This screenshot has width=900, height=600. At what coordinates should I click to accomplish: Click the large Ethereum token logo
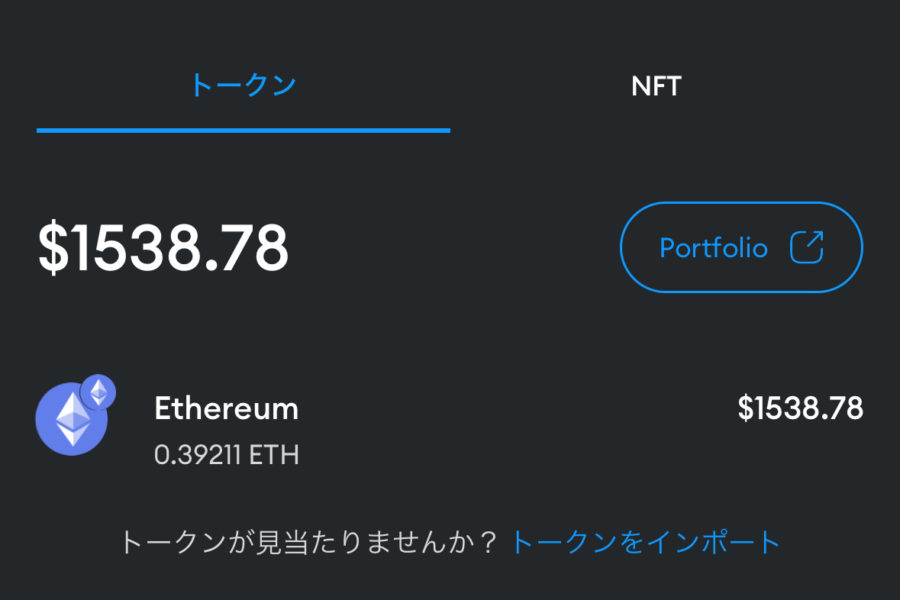click(x=71, y=418)
